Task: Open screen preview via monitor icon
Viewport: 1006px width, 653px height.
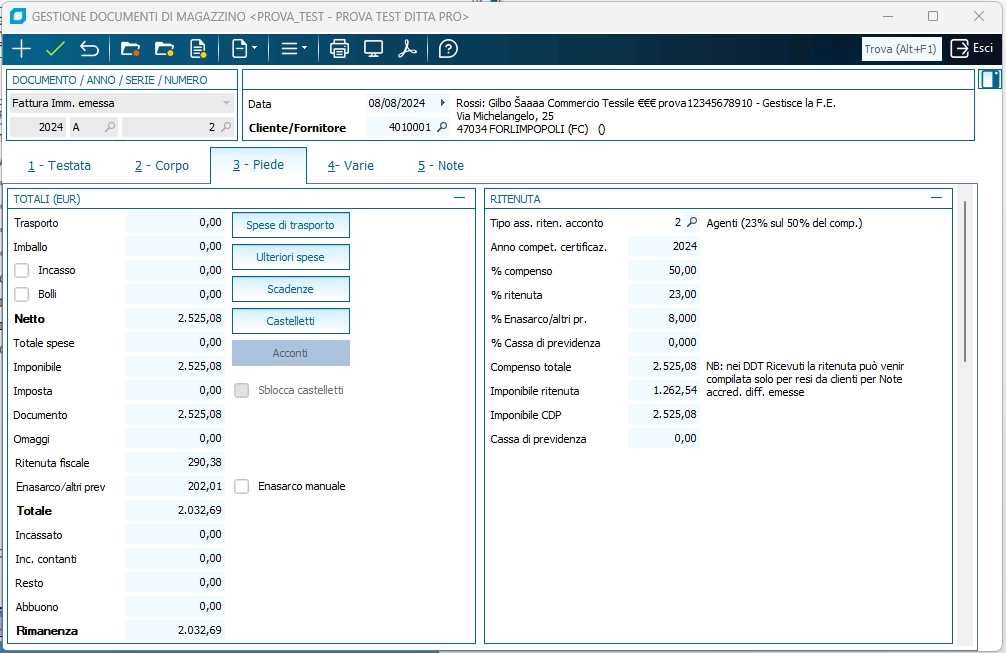Action: click(373, 49)
